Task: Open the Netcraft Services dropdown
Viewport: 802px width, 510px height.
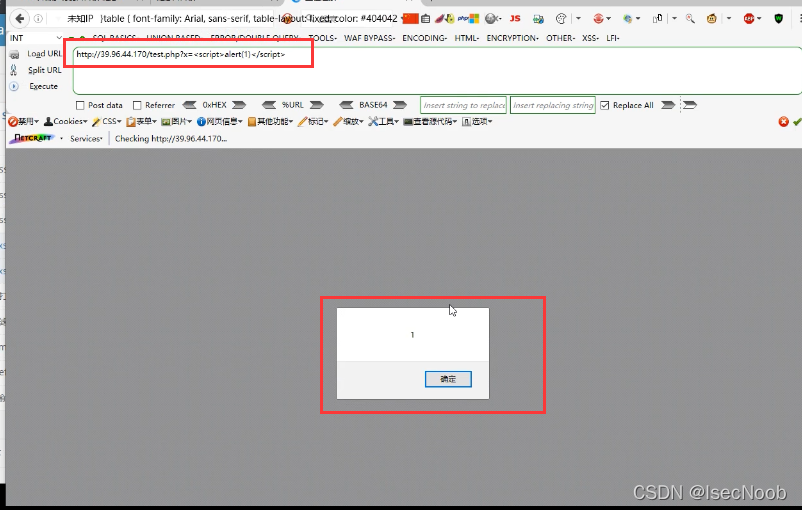Action: tap(86, 139)
